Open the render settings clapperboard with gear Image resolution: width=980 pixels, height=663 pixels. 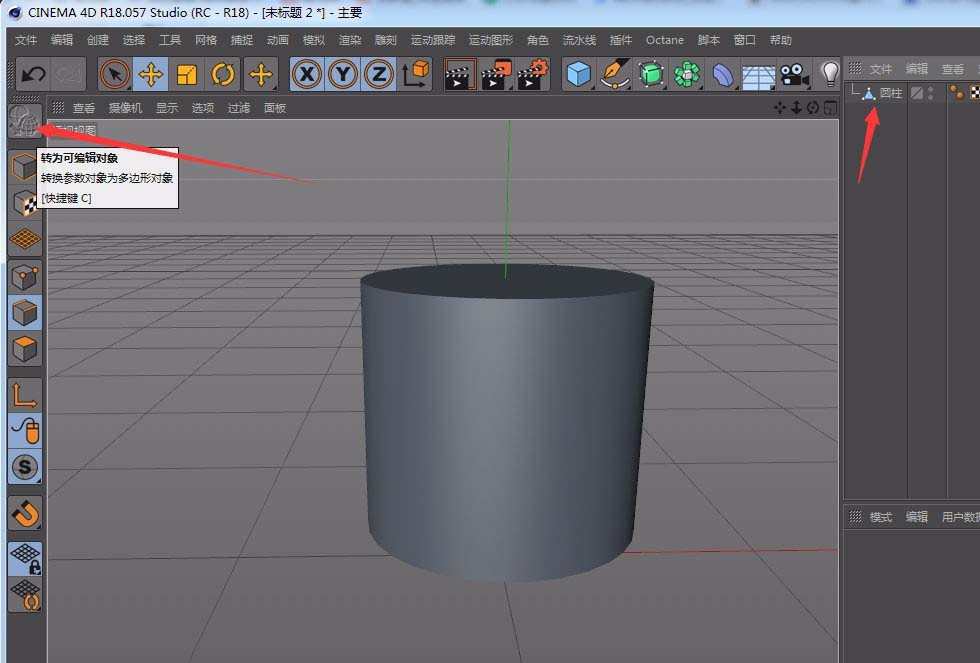point(533,75)
